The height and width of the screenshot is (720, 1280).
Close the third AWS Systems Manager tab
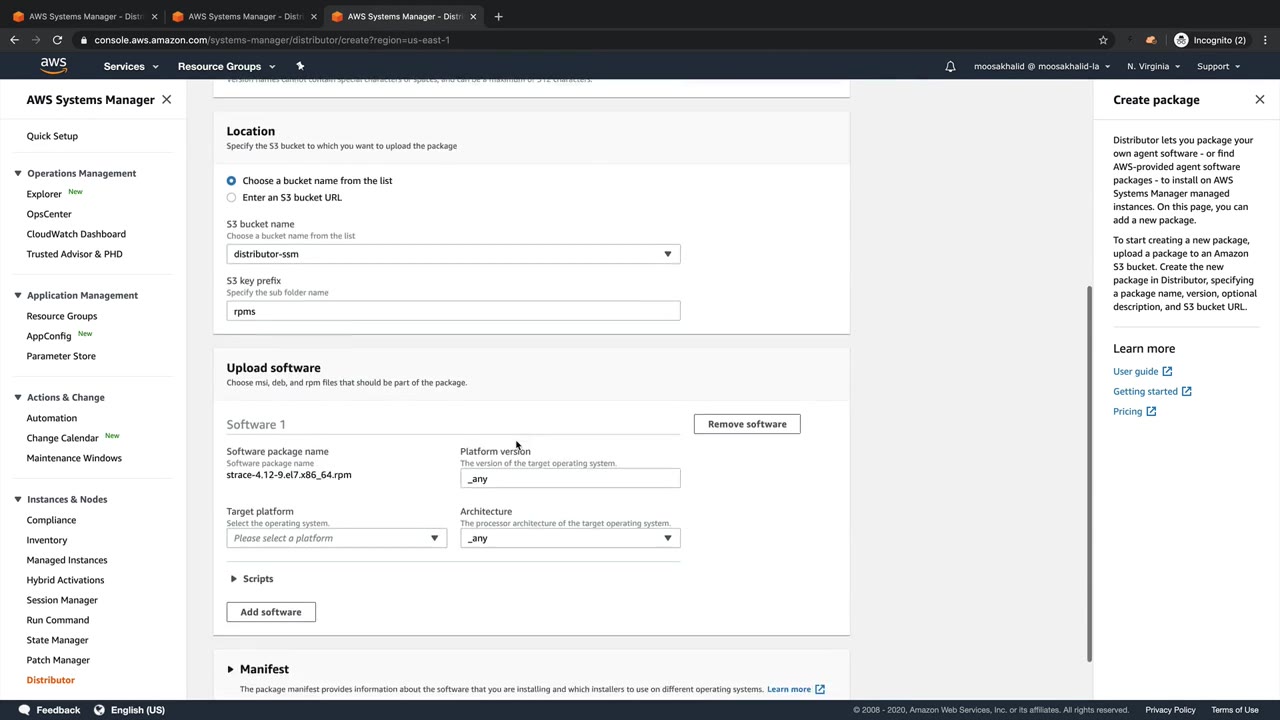473,16
